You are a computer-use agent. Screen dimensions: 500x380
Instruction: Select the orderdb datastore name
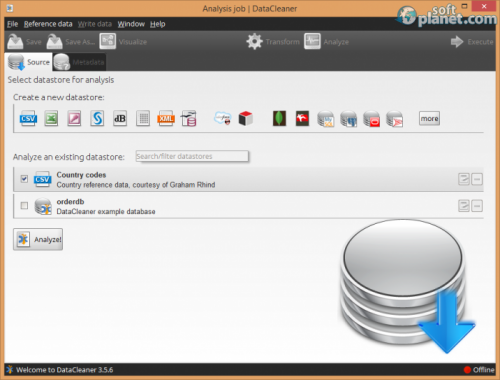(x=70, y=201)
